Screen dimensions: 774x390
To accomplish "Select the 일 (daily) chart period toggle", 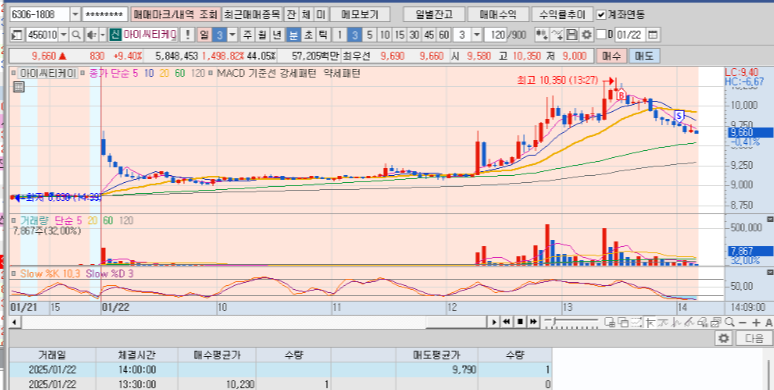I will (204, 35).
